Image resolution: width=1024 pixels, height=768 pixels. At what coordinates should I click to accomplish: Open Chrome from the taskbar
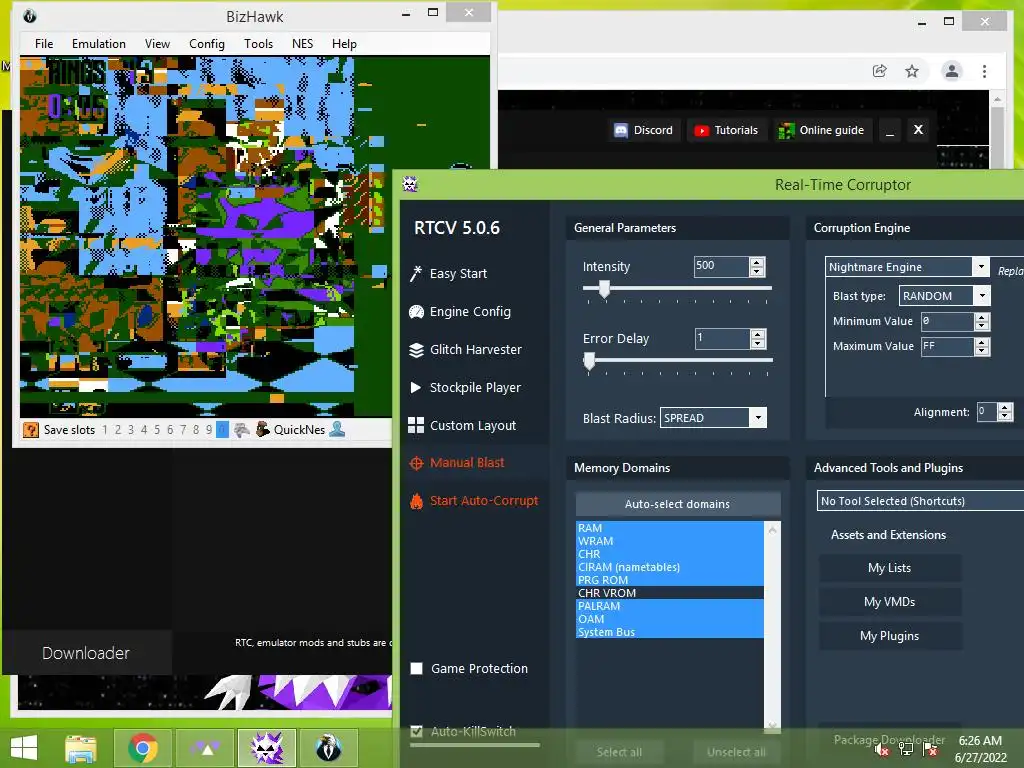coord(143,748)
